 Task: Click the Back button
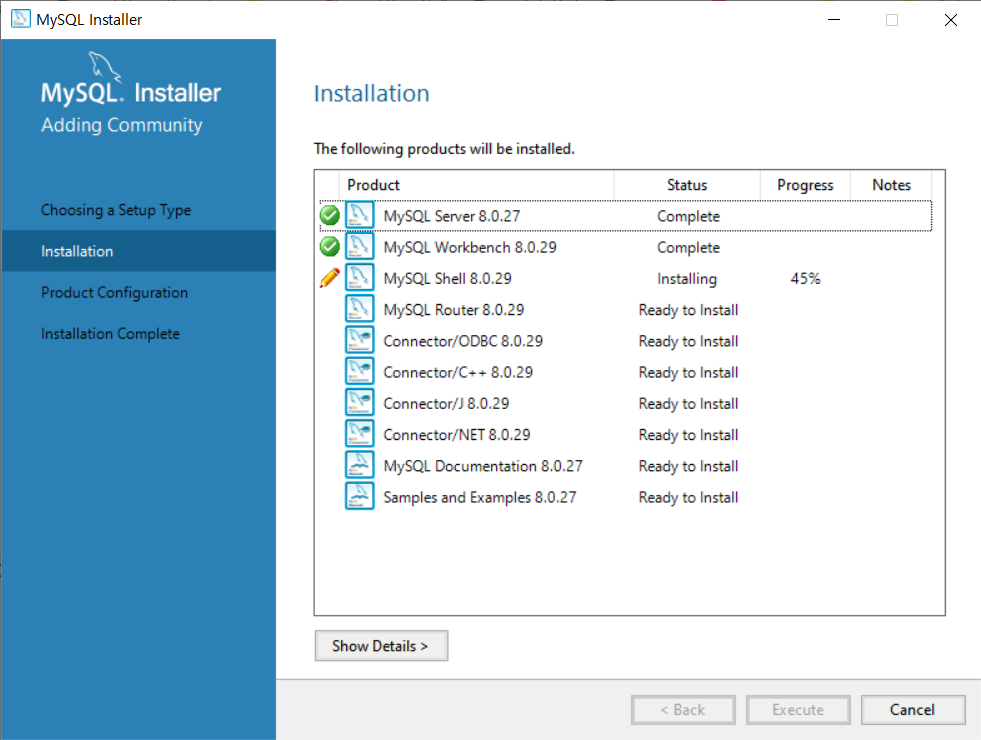(x=683, y=710)
